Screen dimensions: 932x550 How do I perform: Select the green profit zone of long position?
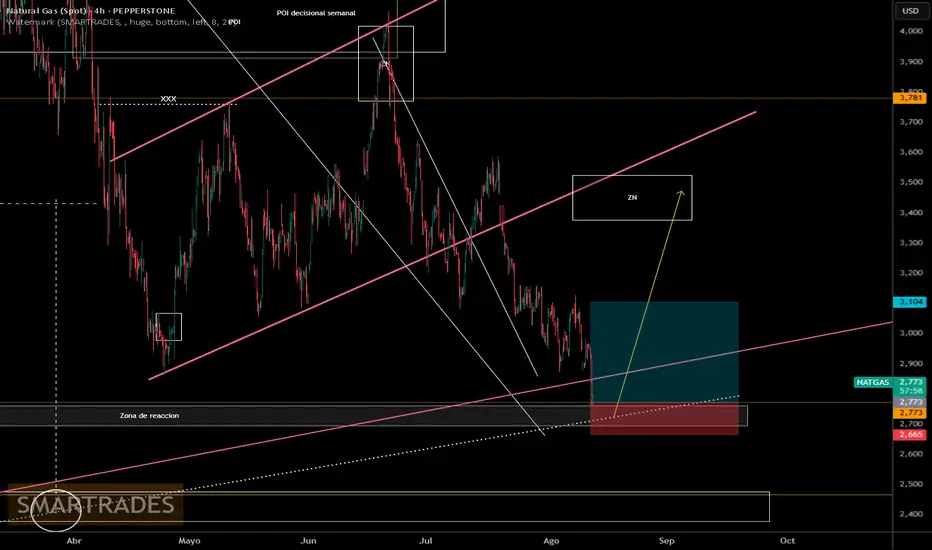[664, 352]
